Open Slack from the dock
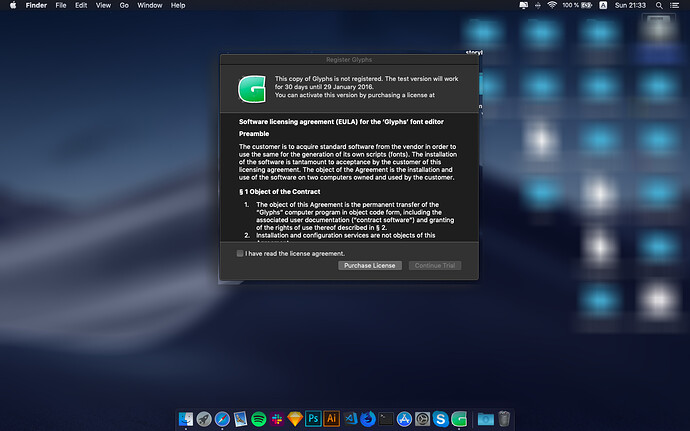This screenshot has height=431, width=690. 277,419
